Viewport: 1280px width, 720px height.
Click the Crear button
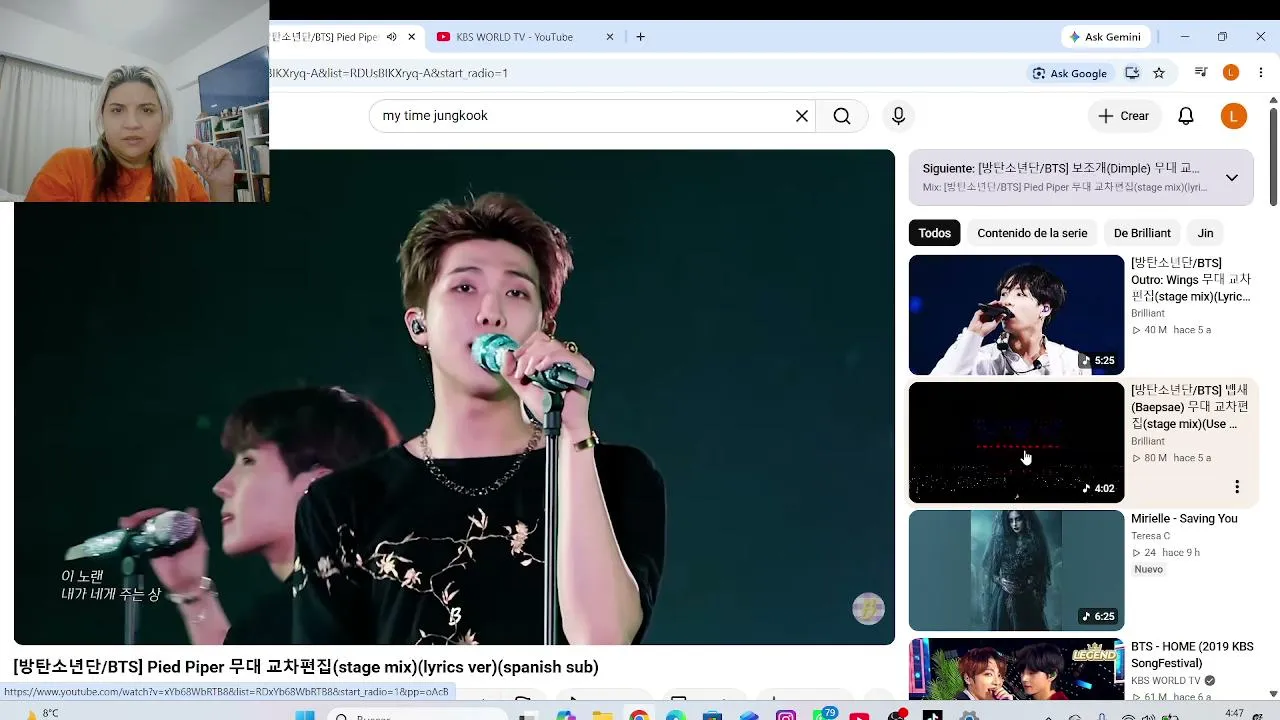tap(1124, 116)
